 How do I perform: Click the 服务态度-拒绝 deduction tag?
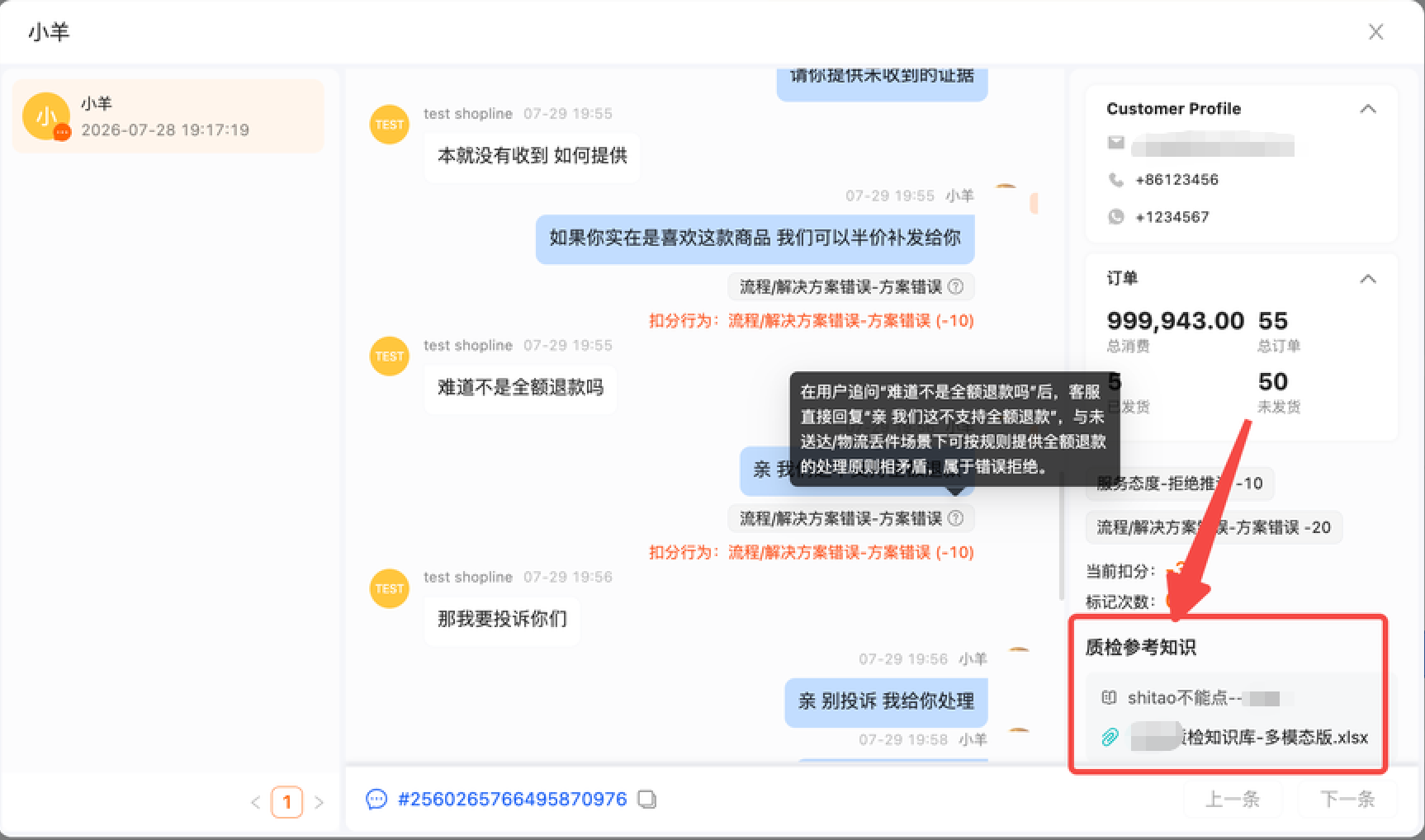(1180, 484)
